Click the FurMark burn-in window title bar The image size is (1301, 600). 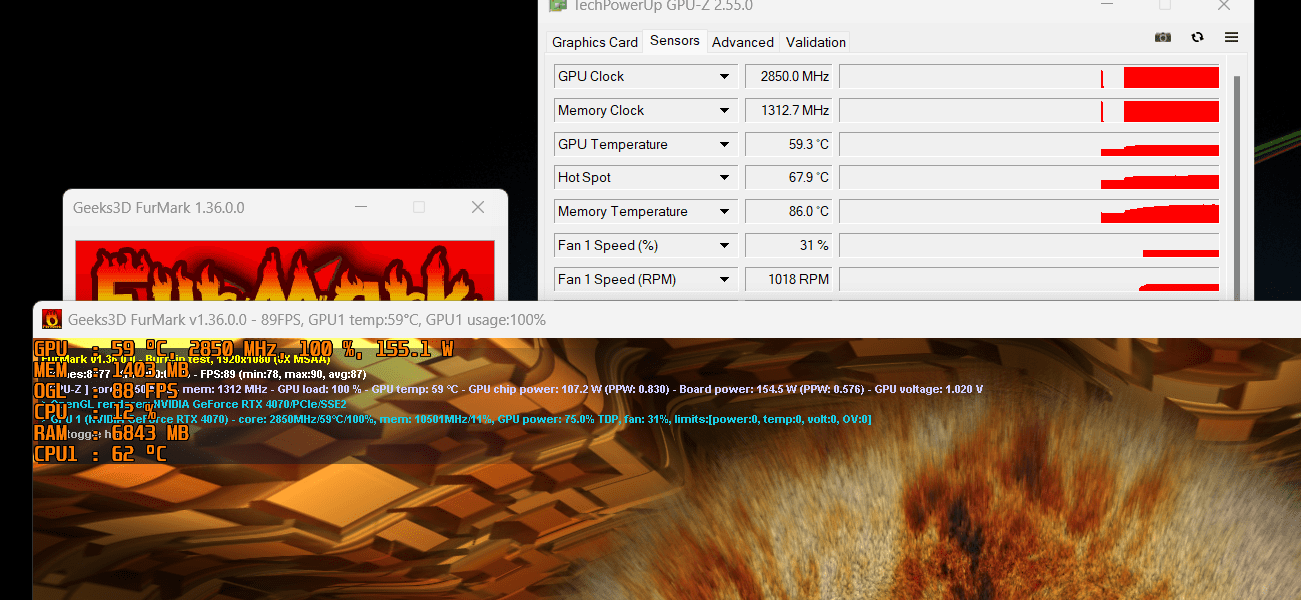tap(667, 320)
